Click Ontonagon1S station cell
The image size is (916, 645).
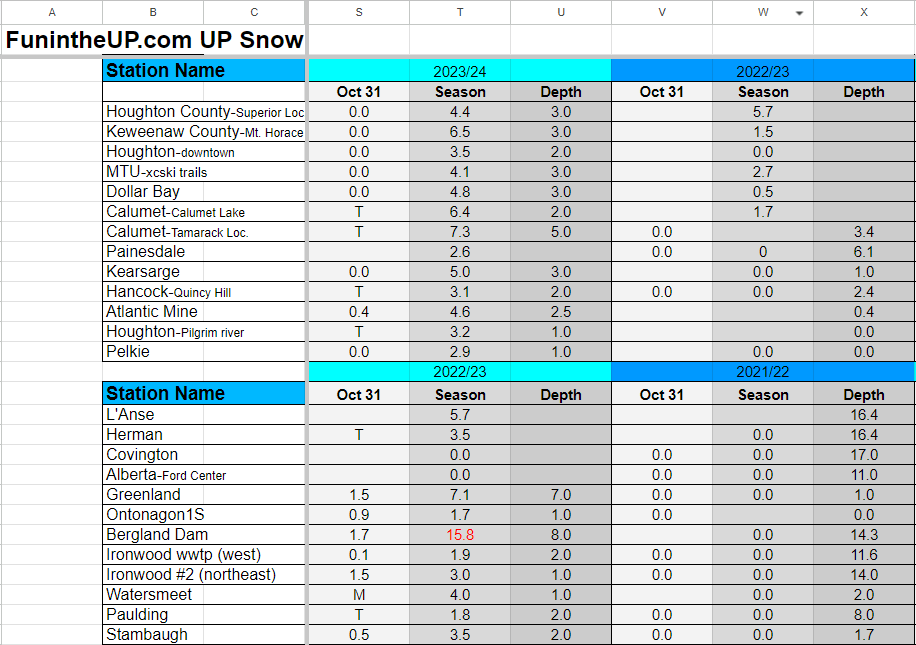pyautogui.click(x=204, y=514)
